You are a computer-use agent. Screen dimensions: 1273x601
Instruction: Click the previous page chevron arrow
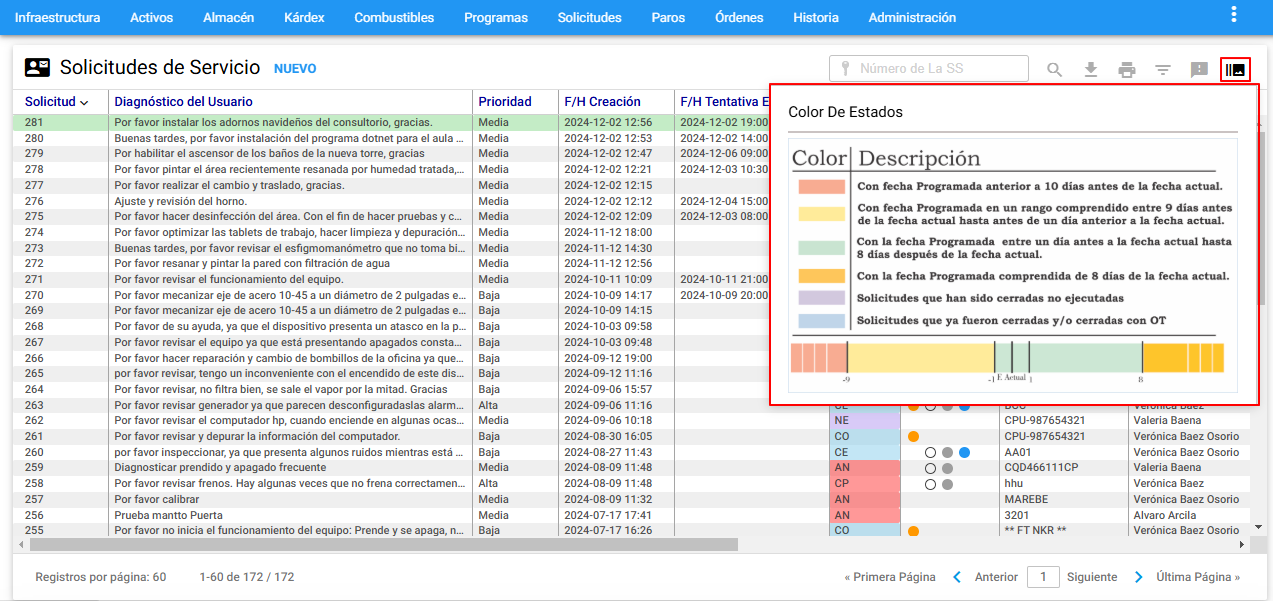click(957, 577)
